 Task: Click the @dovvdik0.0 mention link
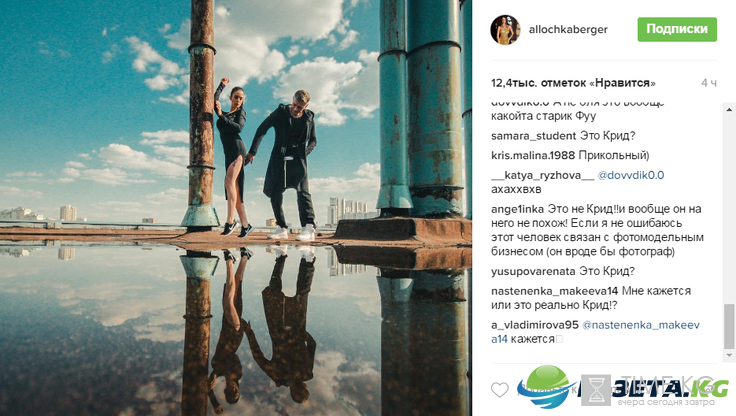pos(631,175)
